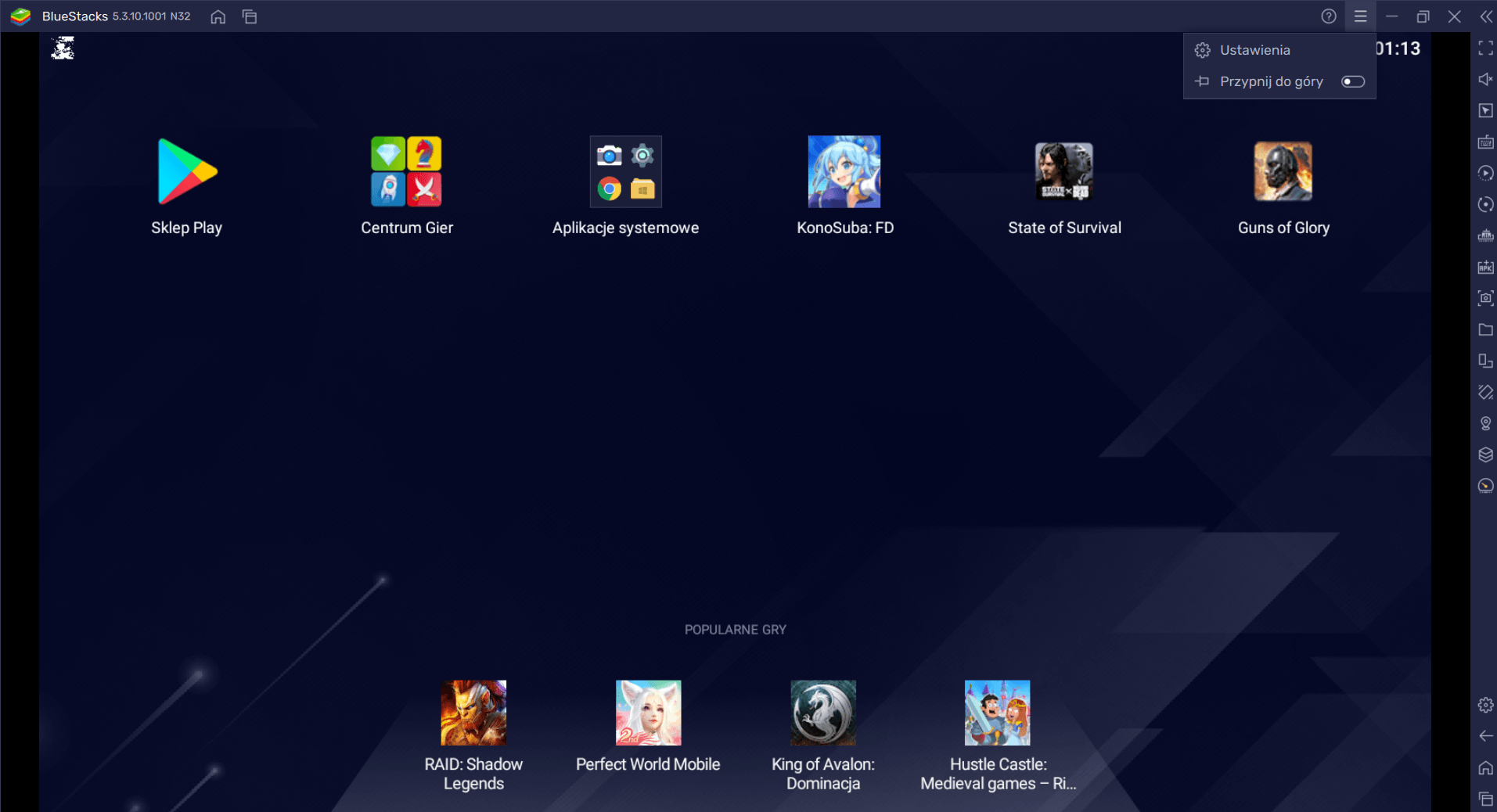Rotate the screen using sidebar icon

coord(1485,392)
